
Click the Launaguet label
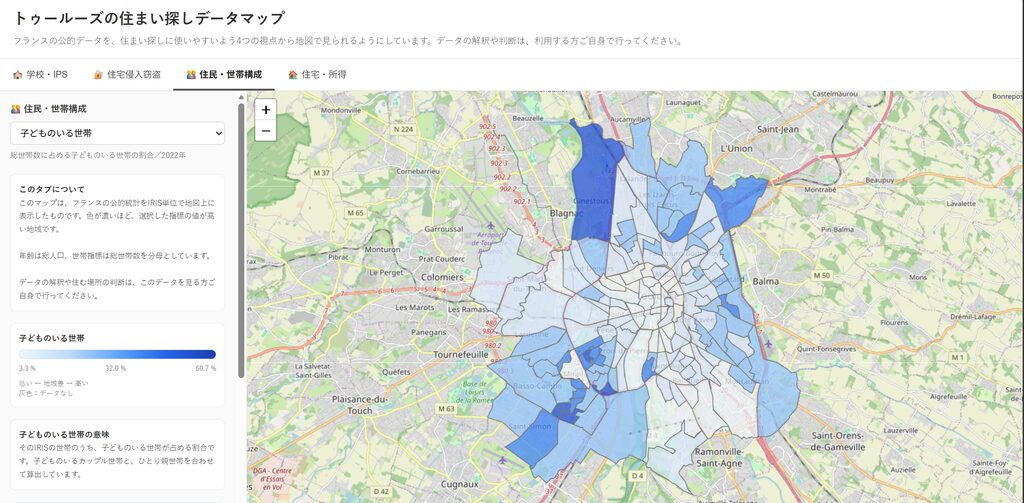(x=683, y=103)
